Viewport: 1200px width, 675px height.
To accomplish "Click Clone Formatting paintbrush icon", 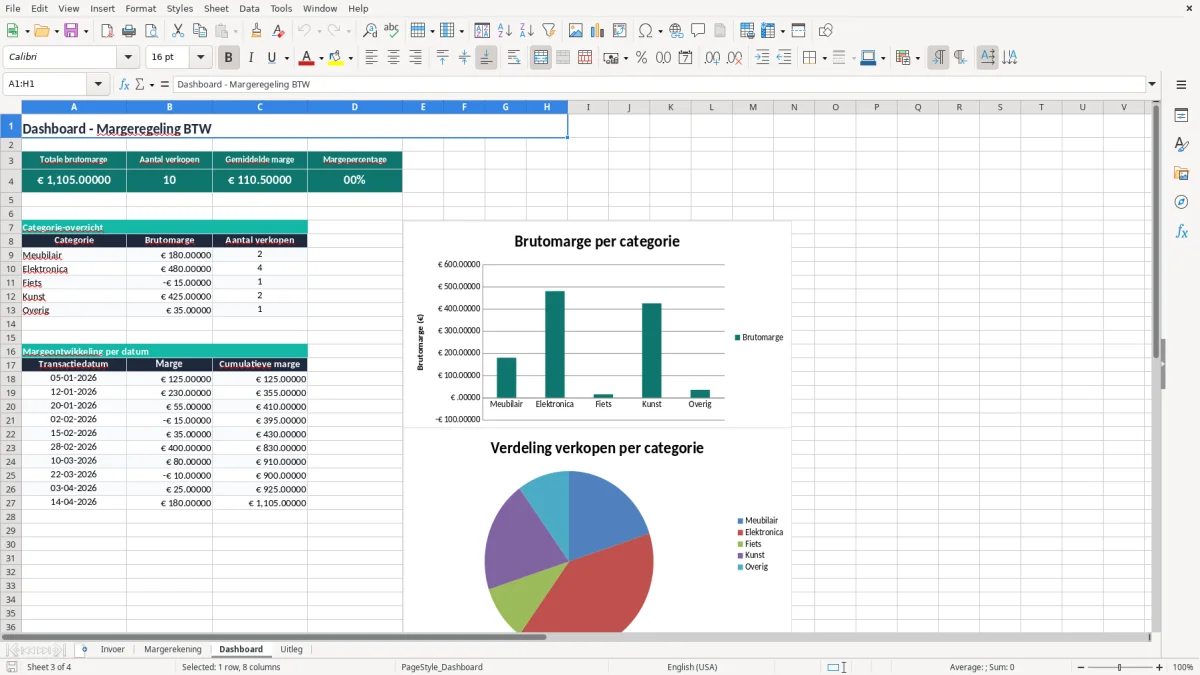I will pos(257,31).
